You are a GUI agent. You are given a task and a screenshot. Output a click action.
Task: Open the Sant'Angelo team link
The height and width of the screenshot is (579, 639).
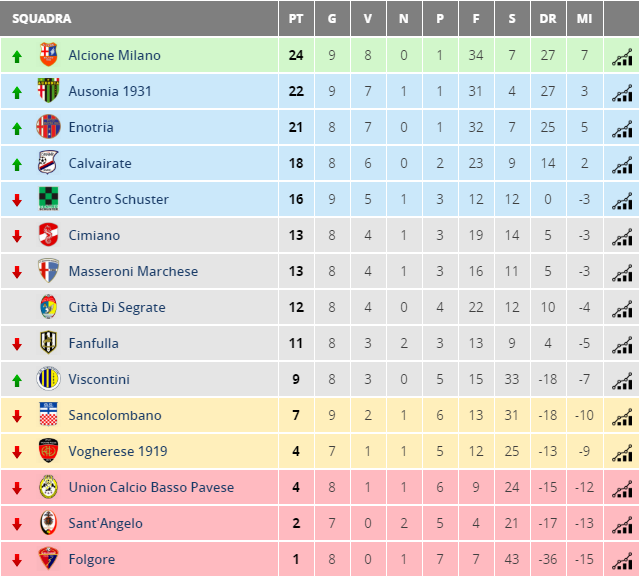tap(106, 523)
